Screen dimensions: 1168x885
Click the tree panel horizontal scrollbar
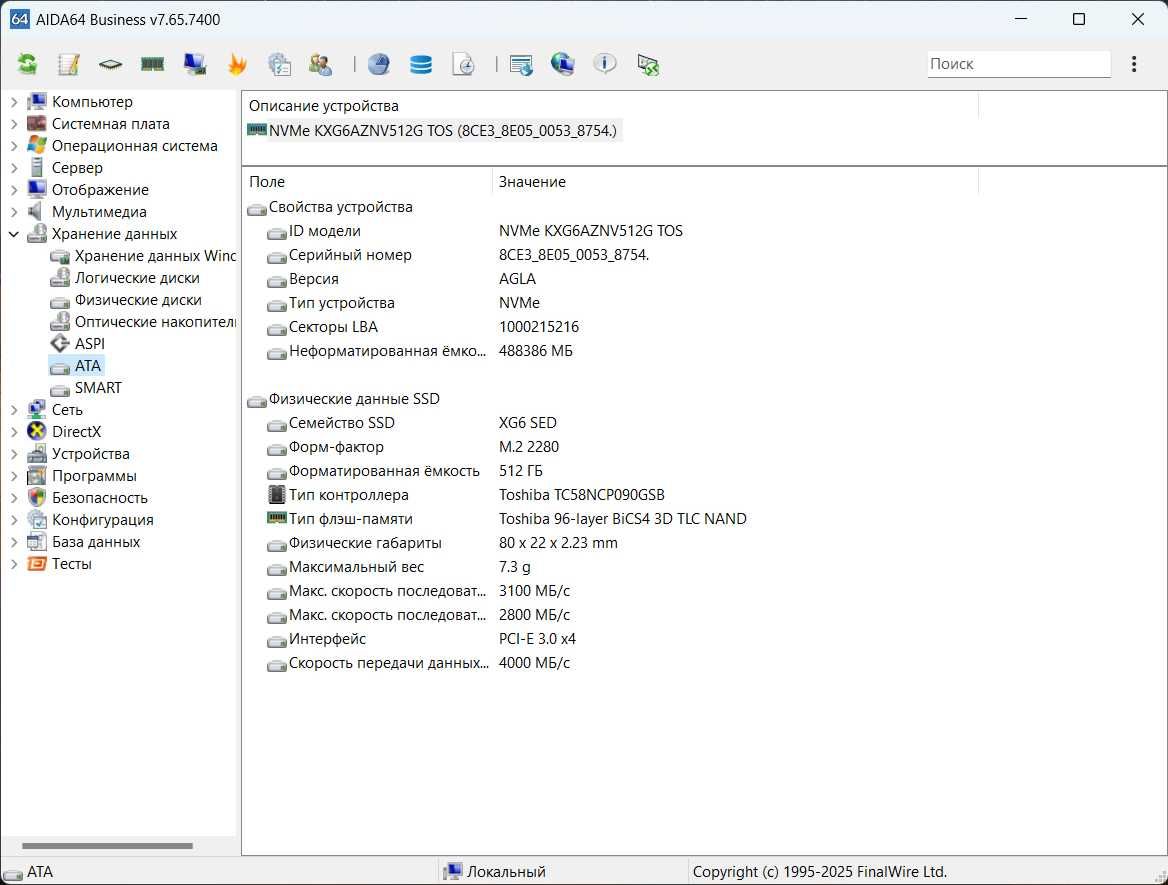(x=107, y=846)
